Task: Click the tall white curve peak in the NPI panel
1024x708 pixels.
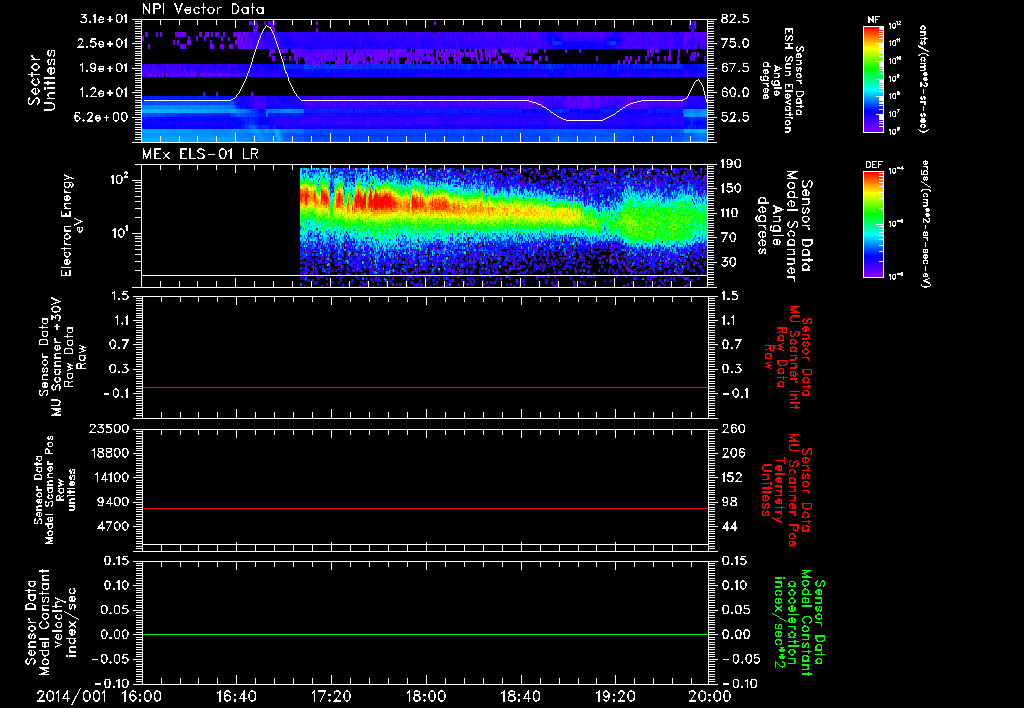Action: tap(266, 27)
